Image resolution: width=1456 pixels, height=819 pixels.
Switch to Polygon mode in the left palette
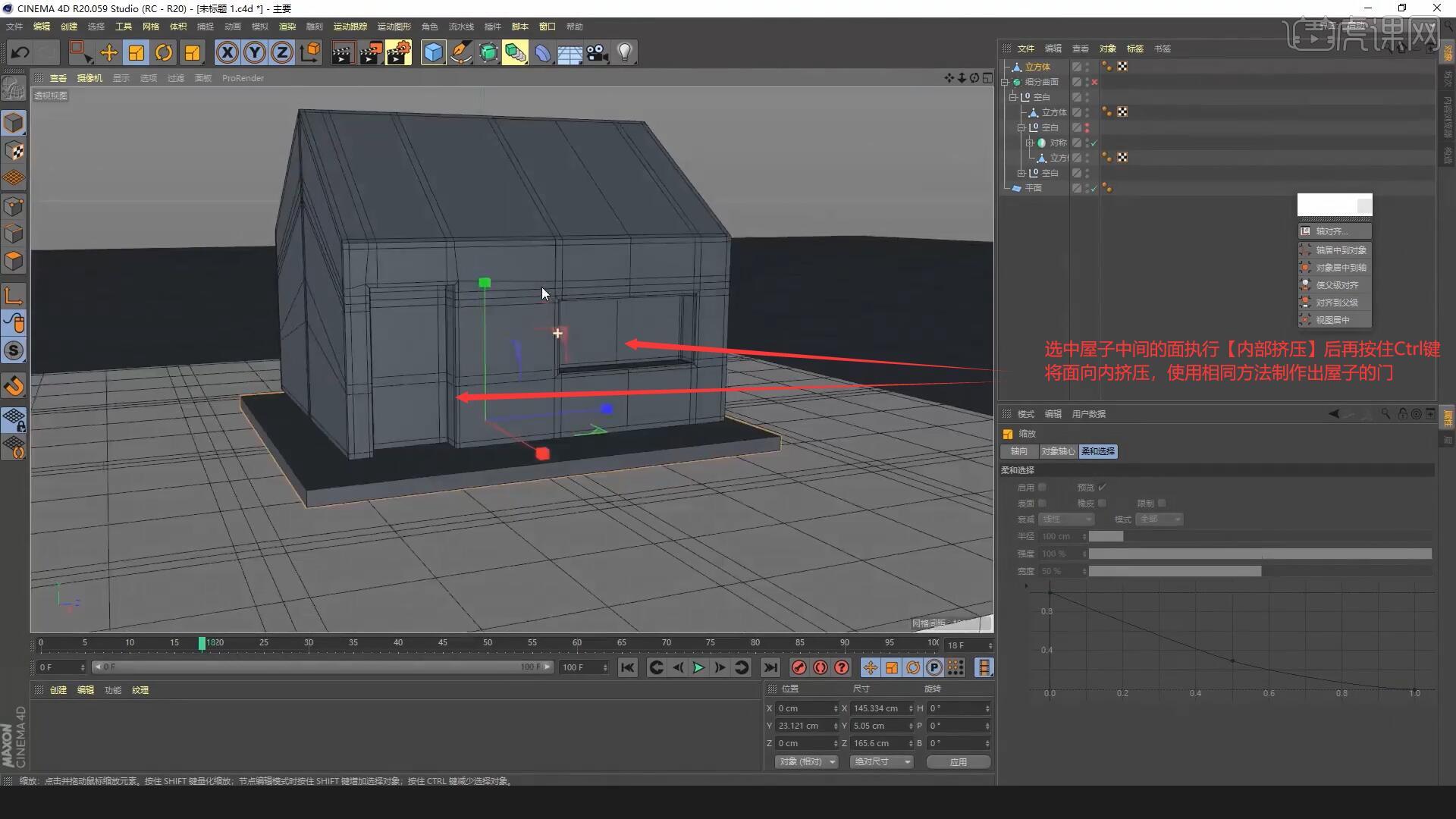pyautogui.click(x=14, y=261)
